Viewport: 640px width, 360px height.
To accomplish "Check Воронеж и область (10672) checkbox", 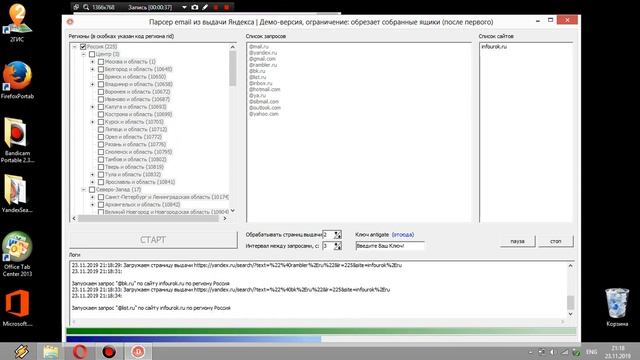I will click(101, 92).
